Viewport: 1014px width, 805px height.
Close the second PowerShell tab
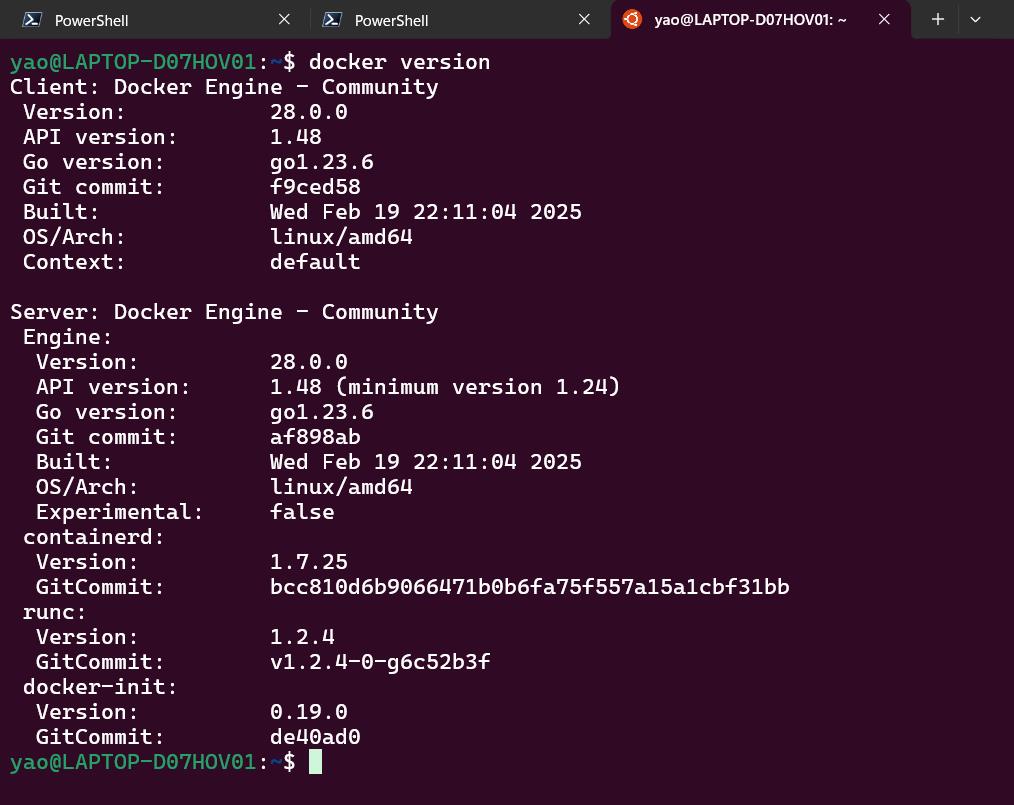coord(584,19)
